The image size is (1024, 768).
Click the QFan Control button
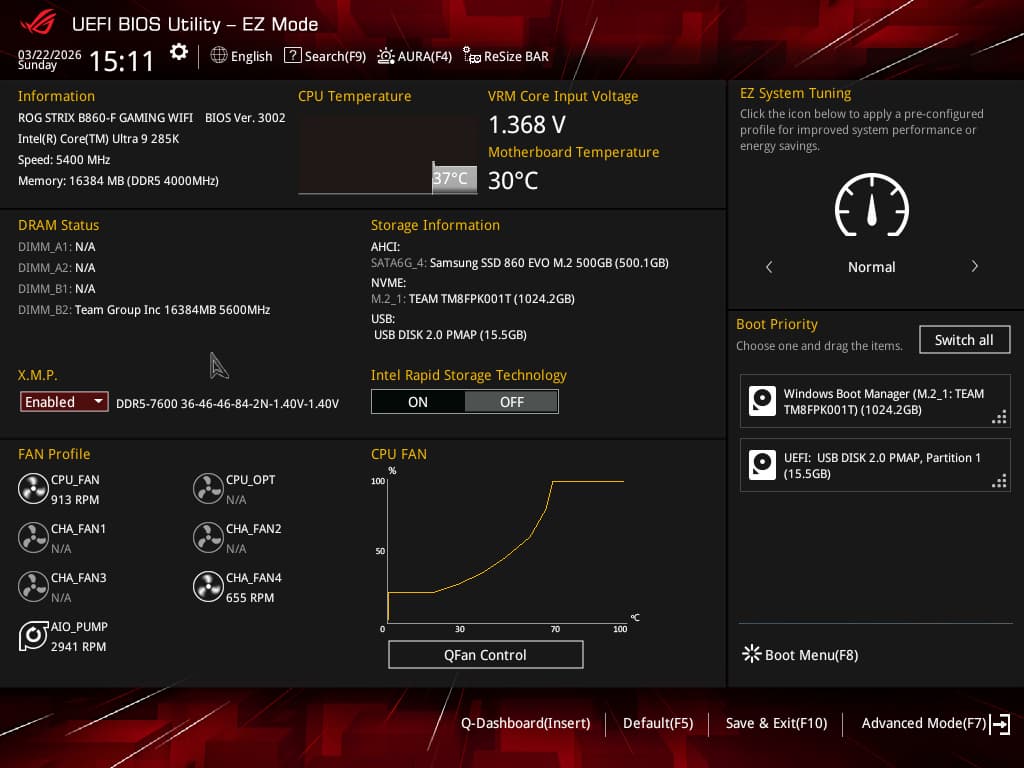tap(485, 654)
